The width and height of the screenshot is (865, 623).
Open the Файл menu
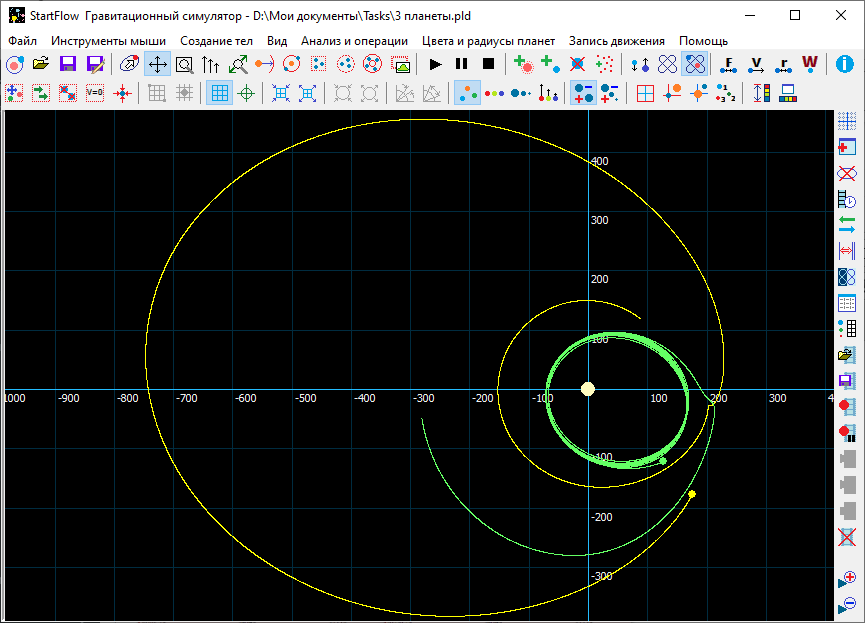point(23,41)
